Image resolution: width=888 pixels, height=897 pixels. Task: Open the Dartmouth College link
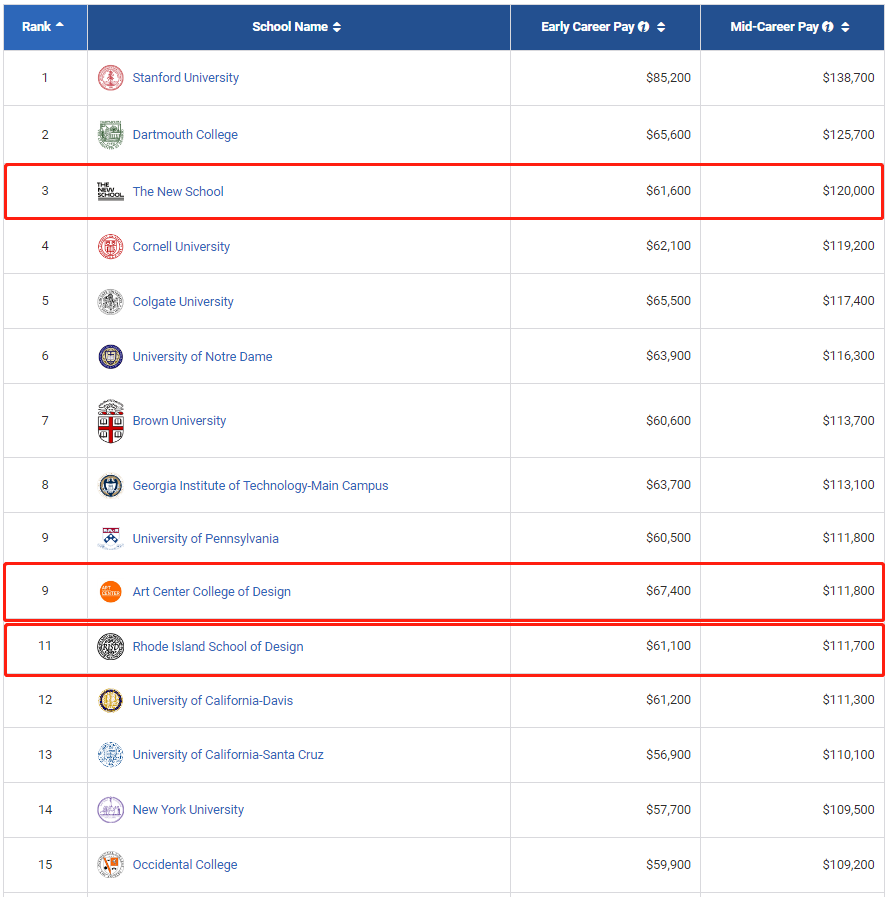pos(185,135)
